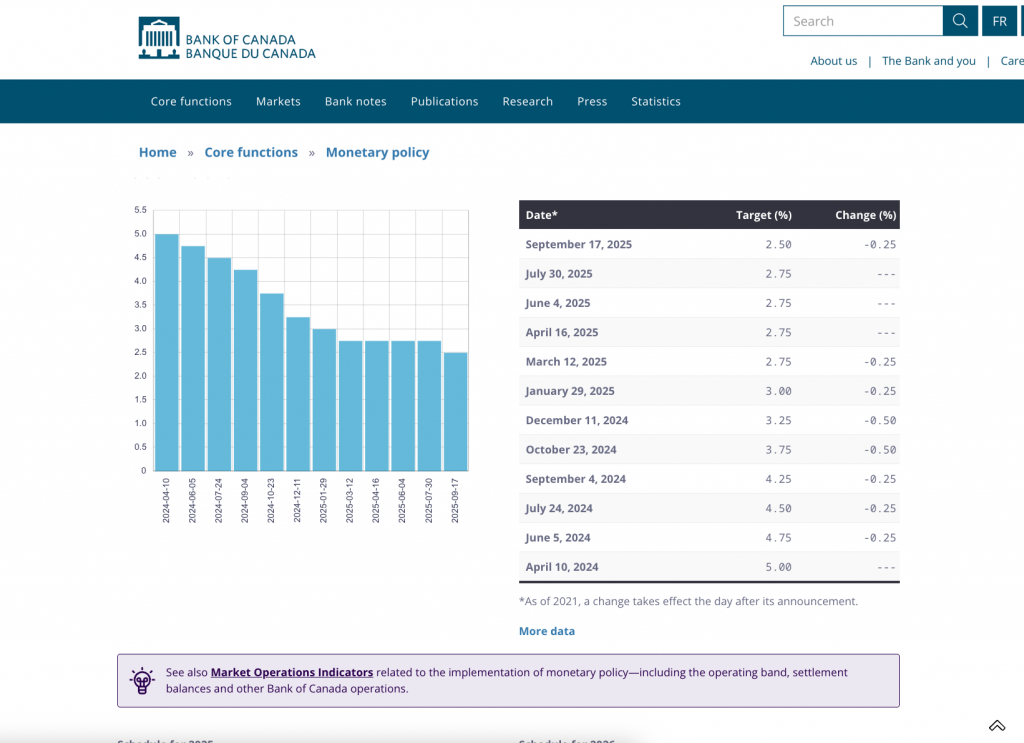Expand the Statistics menu
The width and height of the screenshot is (1024, 743).
[655, 101]
